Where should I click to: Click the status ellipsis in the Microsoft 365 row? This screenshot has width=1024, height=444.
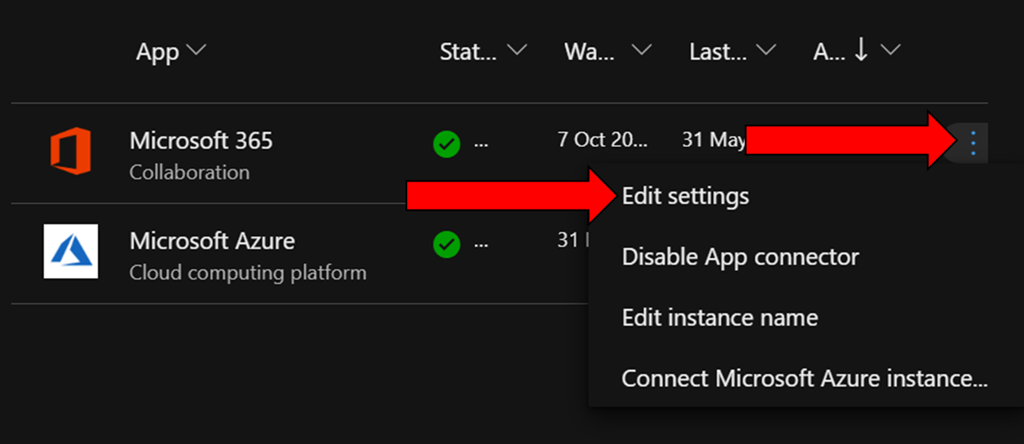(481, 144)
